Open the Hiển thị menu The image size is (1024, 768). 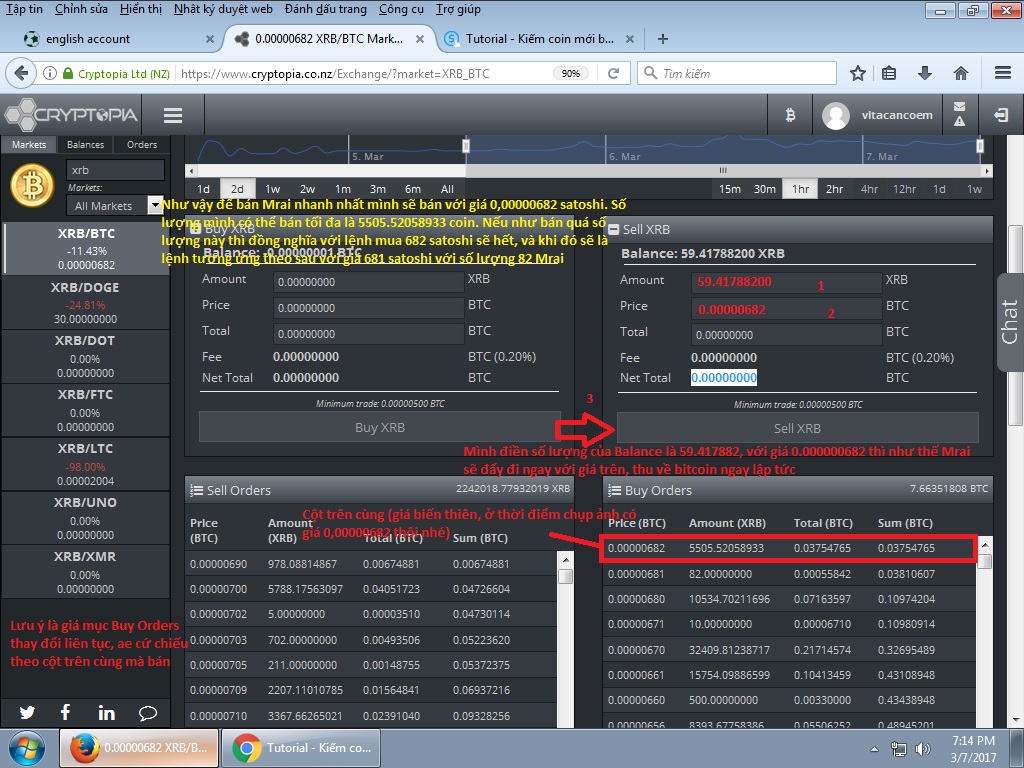point(141,9)
